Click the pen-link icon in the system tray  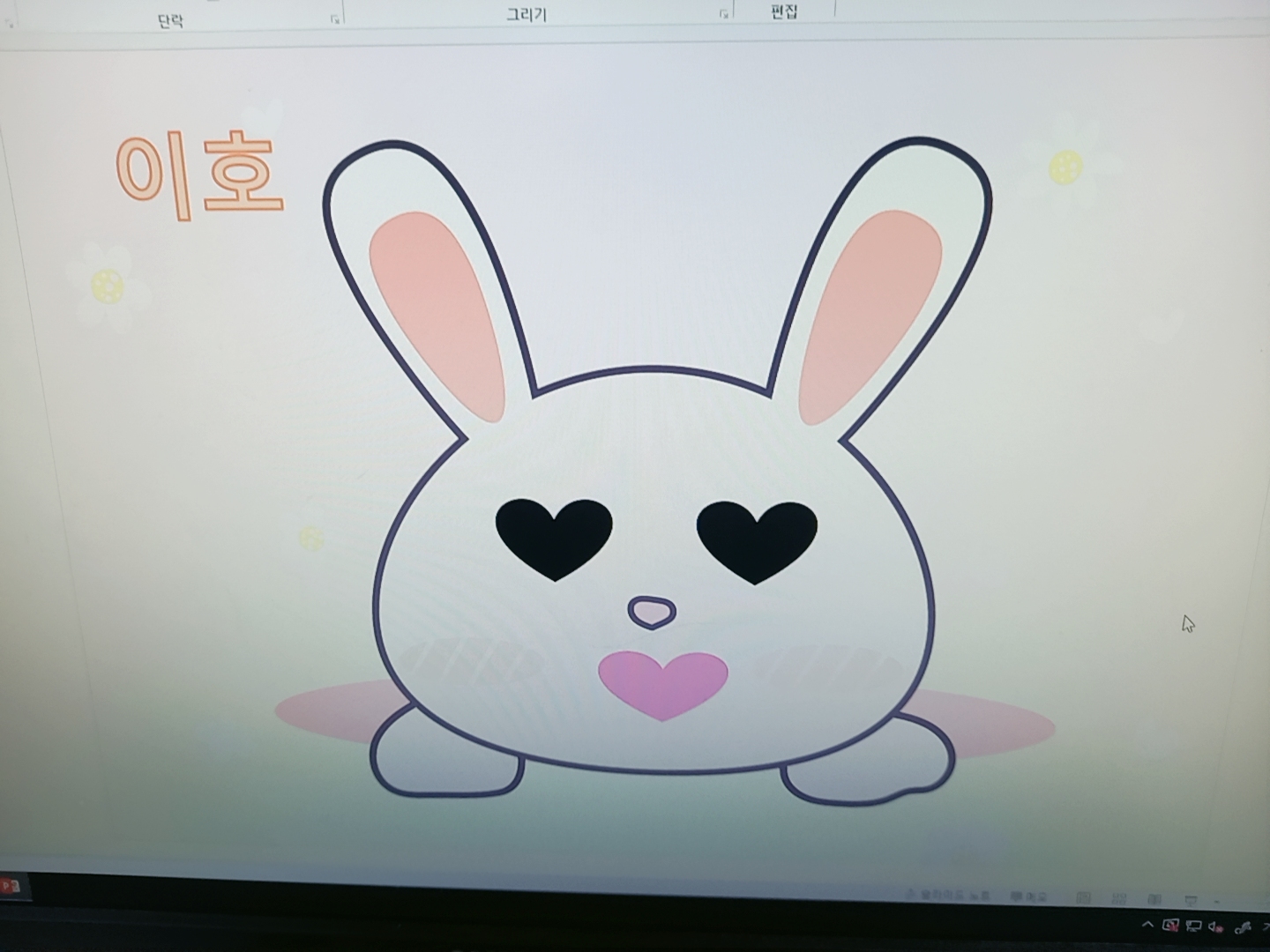click(1243, 926)
